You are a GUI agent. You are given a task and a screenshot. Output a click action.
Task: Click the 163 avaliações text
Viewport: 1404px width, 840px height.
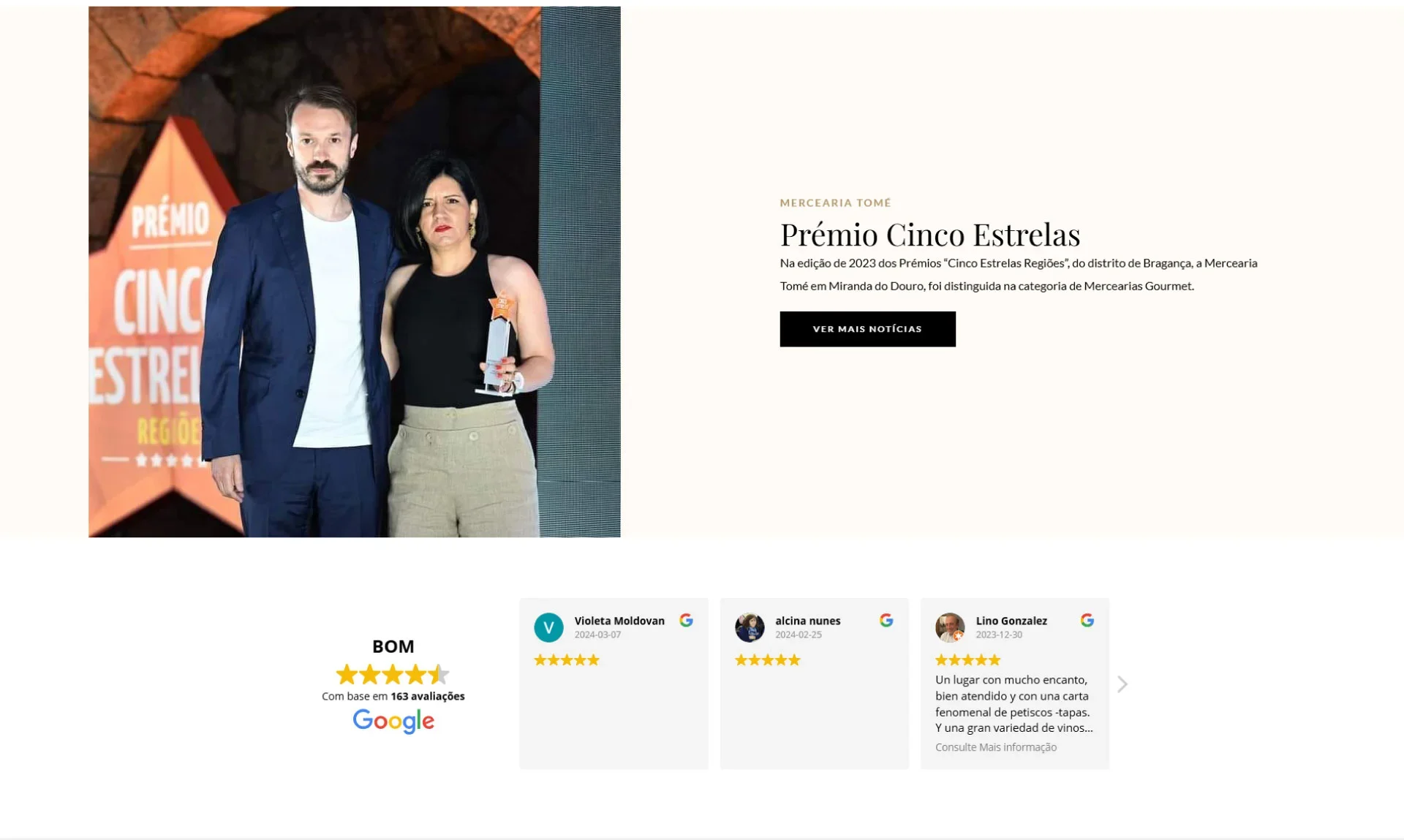[x=428, y=696]
